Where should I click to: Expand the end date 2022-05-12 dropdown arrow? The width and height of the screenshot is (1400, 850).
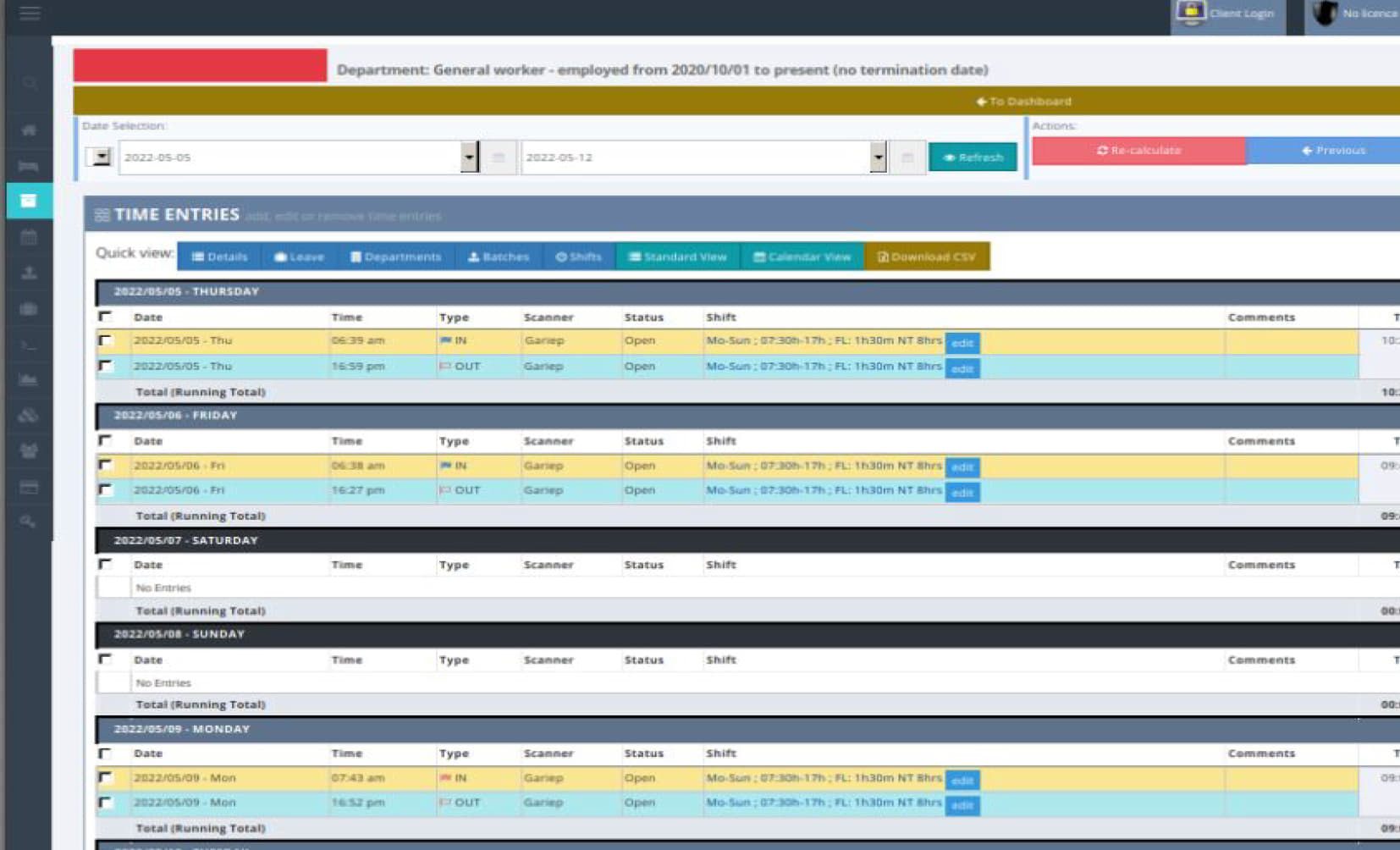click(878, 157)
